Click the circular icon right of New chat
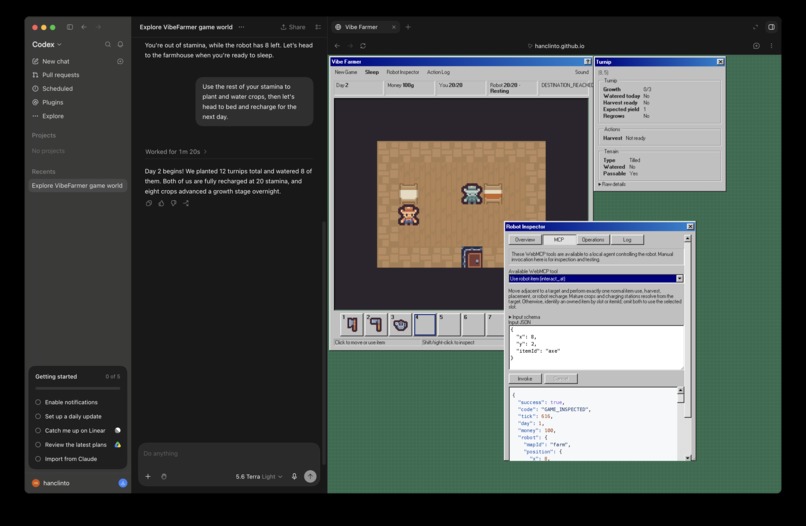This screenshot has height=526, width=806. (120, 61)
